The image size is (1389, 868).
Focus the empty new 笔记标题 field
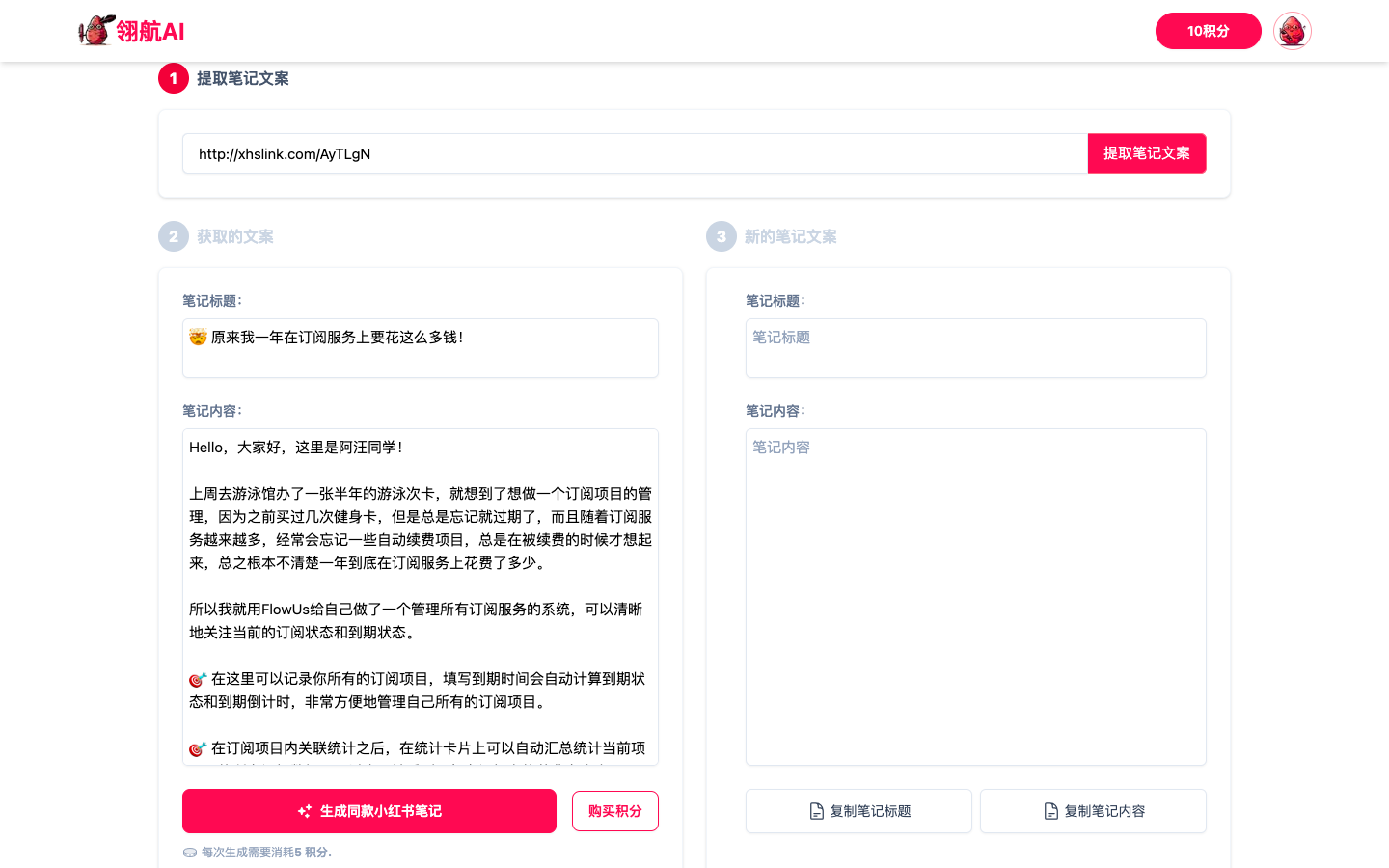975,347
